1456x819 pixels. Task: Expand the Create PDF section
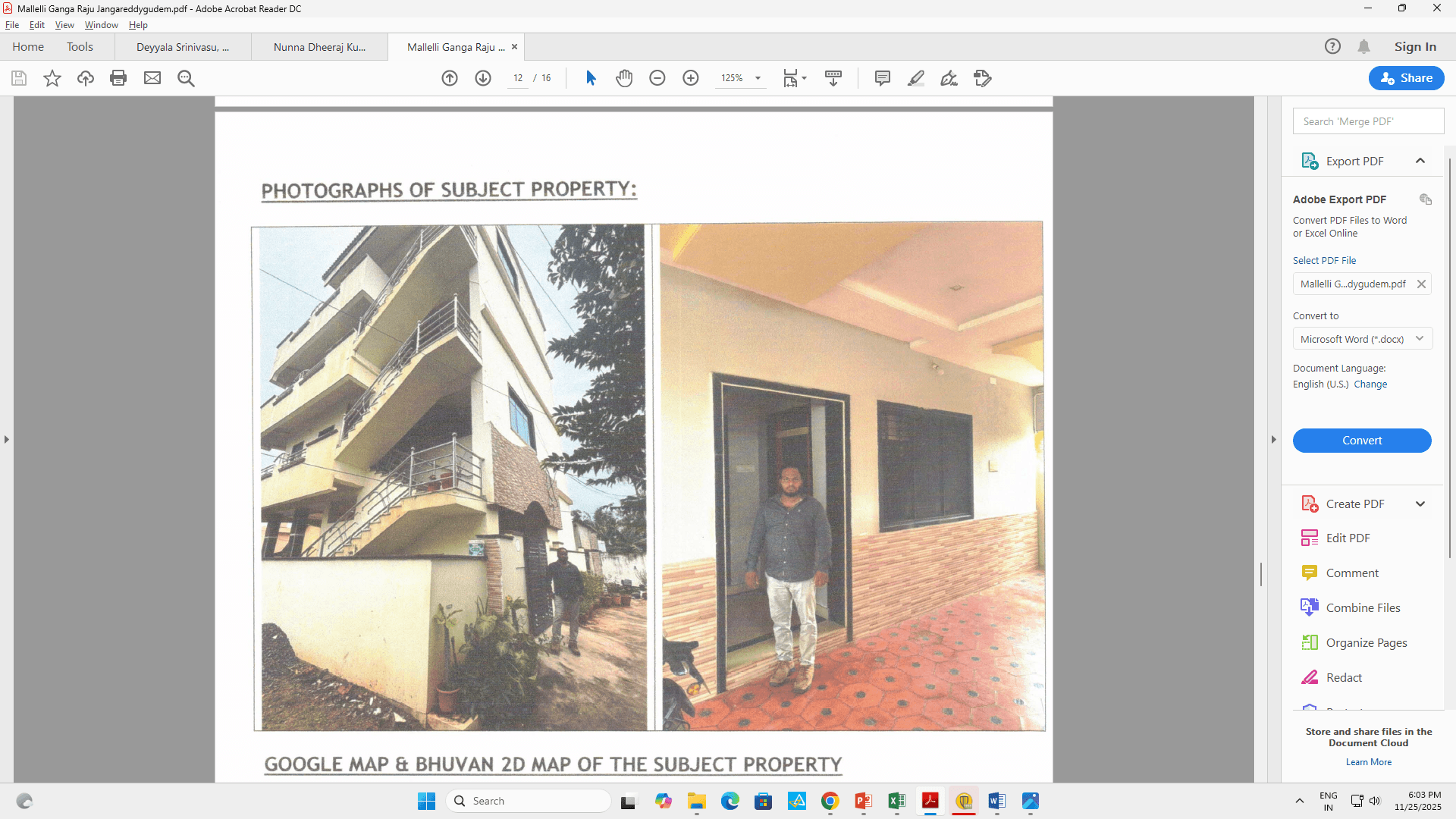1420,504
